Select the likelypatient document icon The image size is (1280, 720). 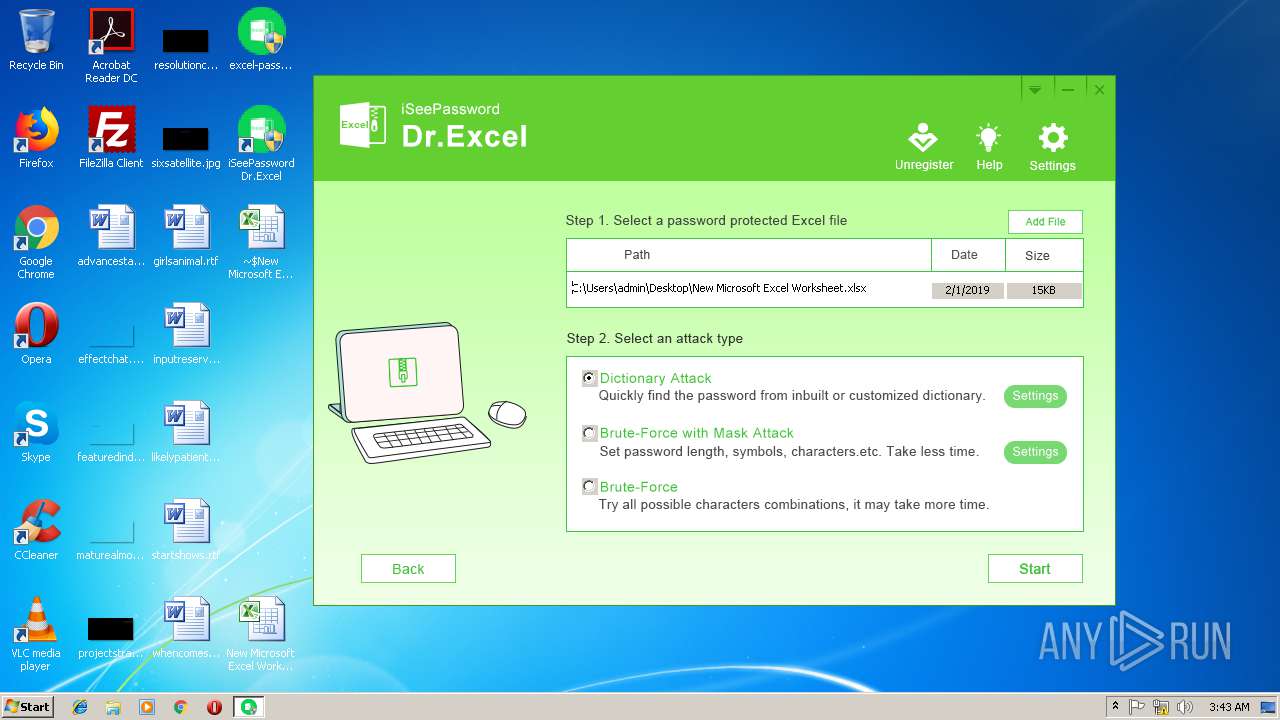coord(186,432)
